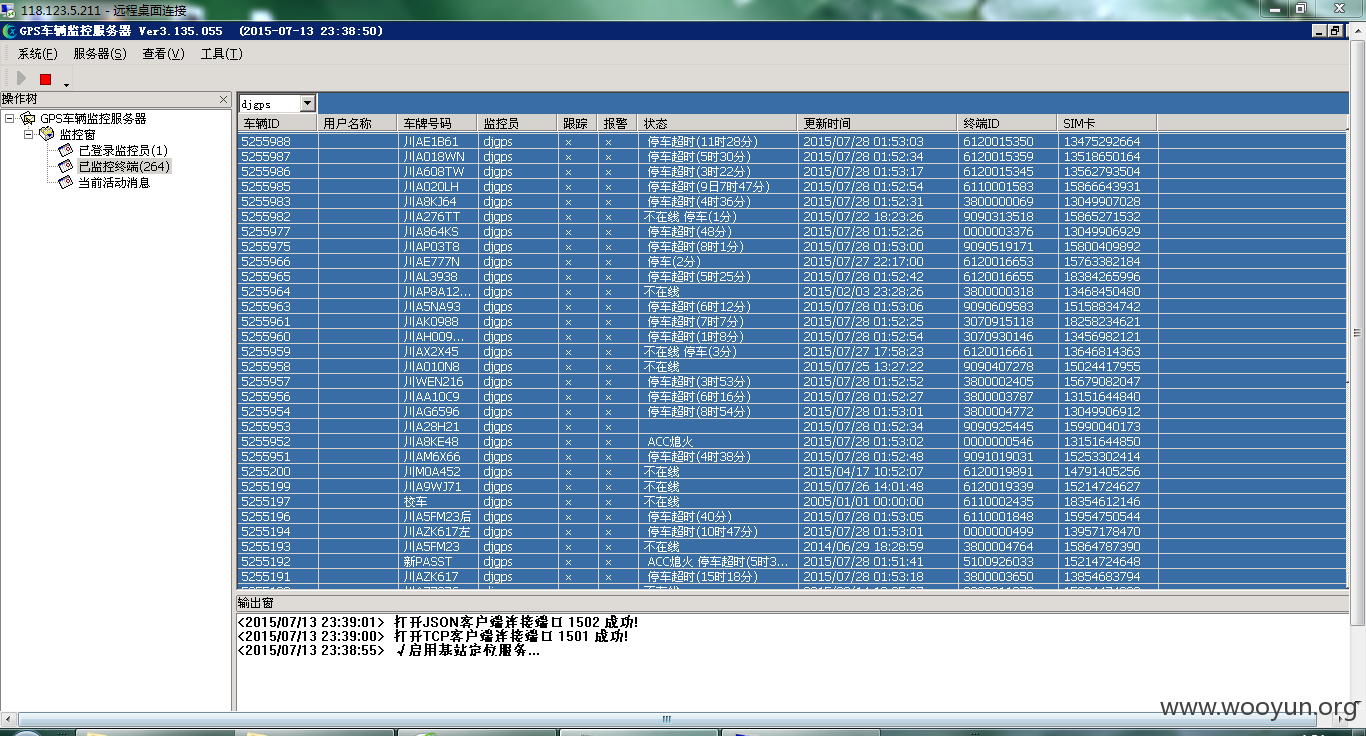Image resolution: width=1366 pixels, height=736 pixels.
Task: Click the gray start server play icon
Action: pos(21,78)
